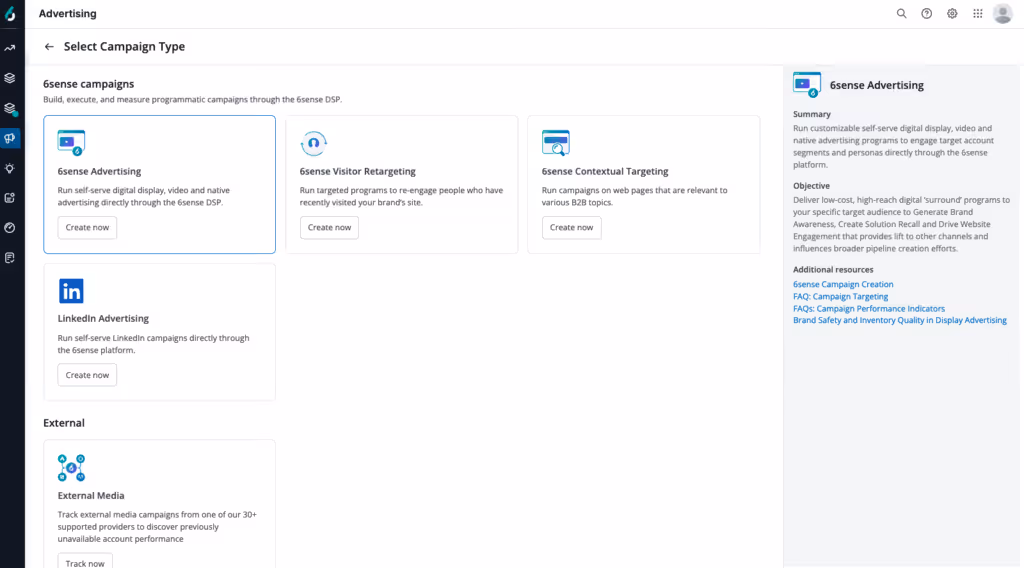The image size is (1024, 568).
Task: Open the gauge dashboard sidebar icon
Action: coord(10,228)
